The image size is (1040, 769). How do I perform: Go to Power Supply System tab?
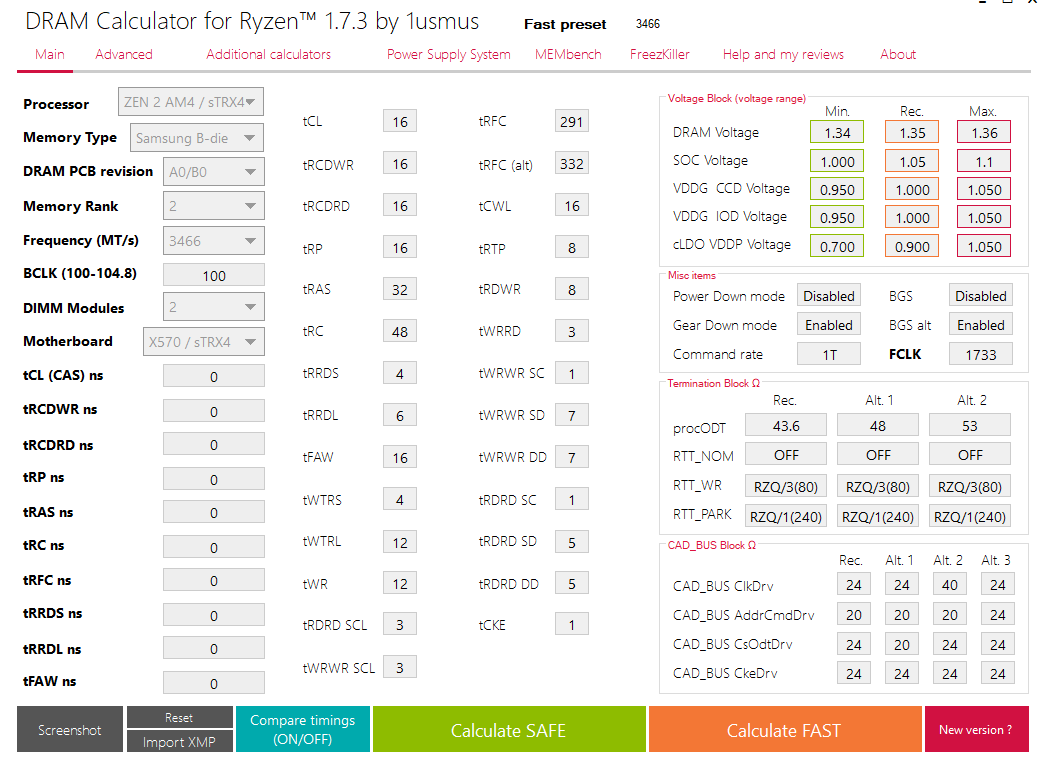(x=449, y=54)
